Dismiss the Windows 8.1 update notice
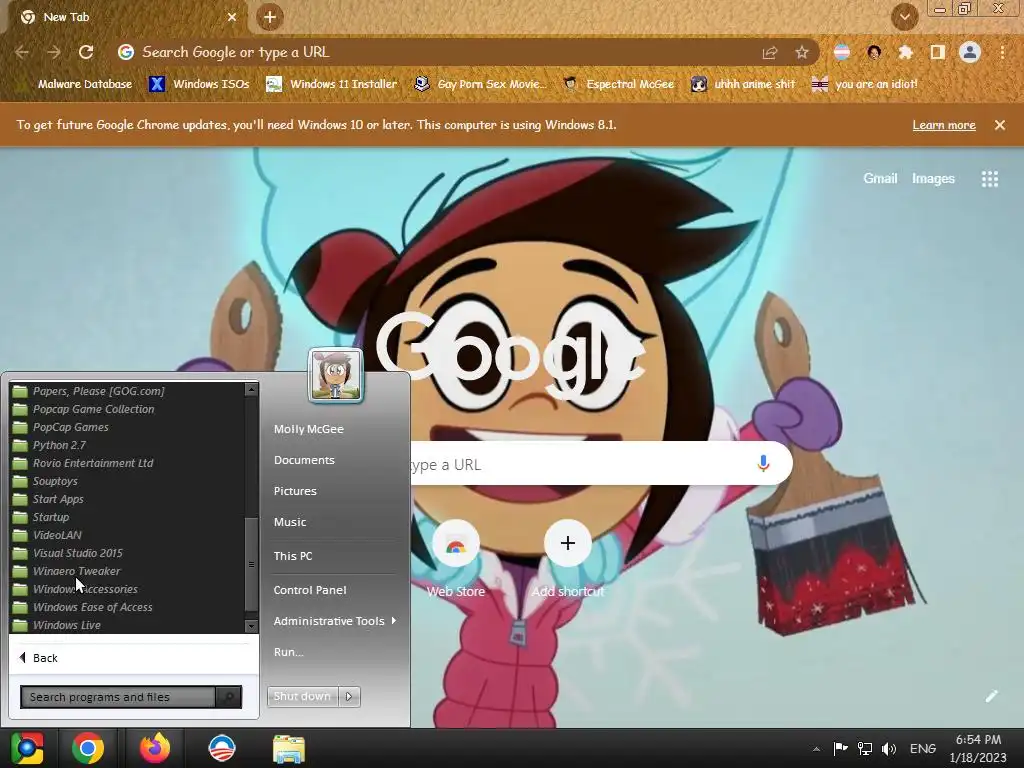Viewport: 1024px width, 768px height. [1000, 125]
